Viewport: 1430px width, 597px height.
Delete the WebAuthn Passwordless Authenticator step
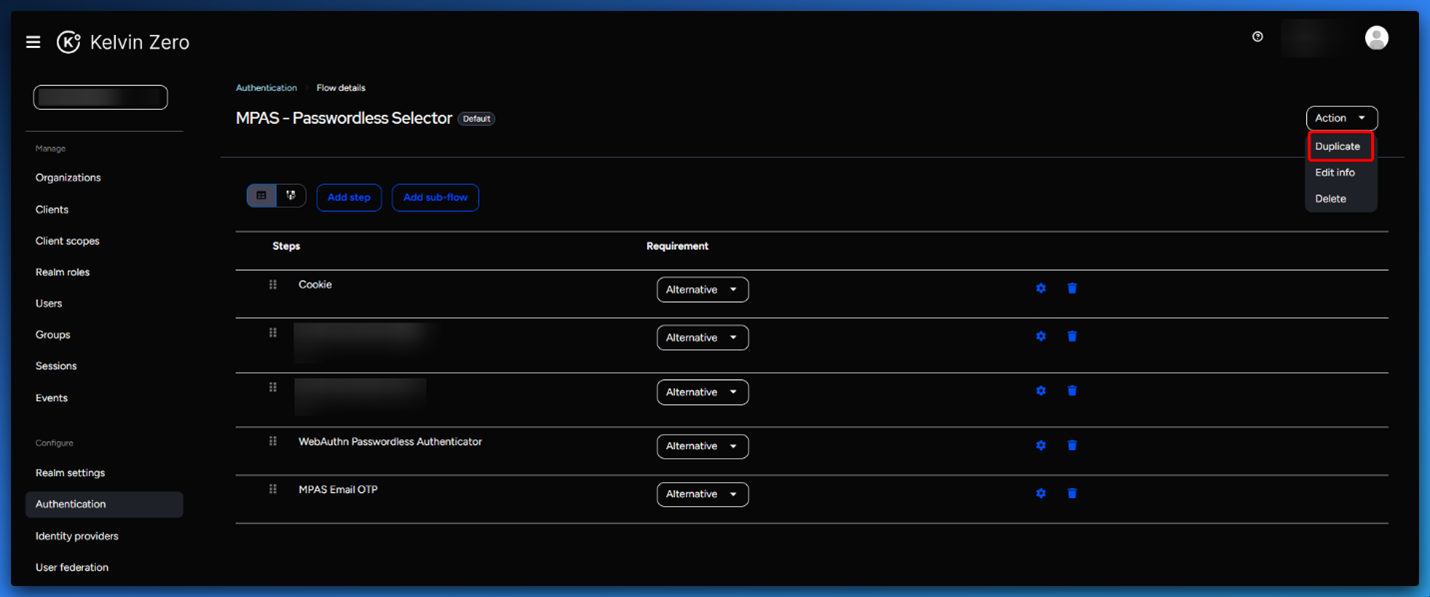click(x=1072, y=445)
